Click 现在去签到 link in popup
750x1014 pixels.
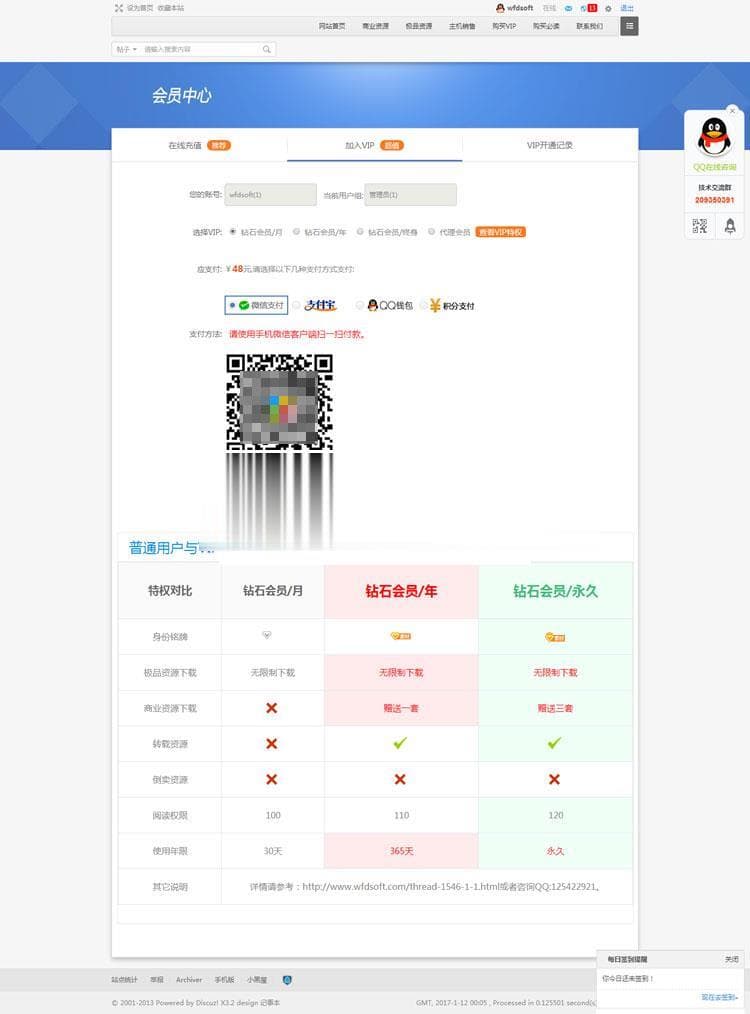pos(720,997)
